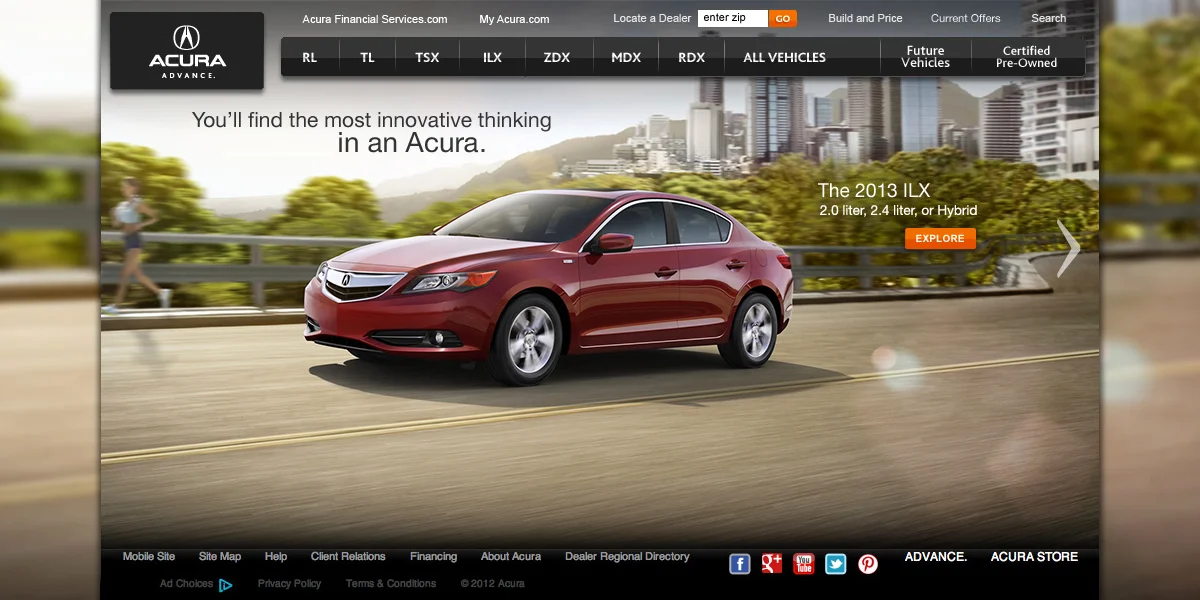Open the ADVANCE. footer link
The width and height of the screenshot is (1200, 600).
(x=936, y=557)
